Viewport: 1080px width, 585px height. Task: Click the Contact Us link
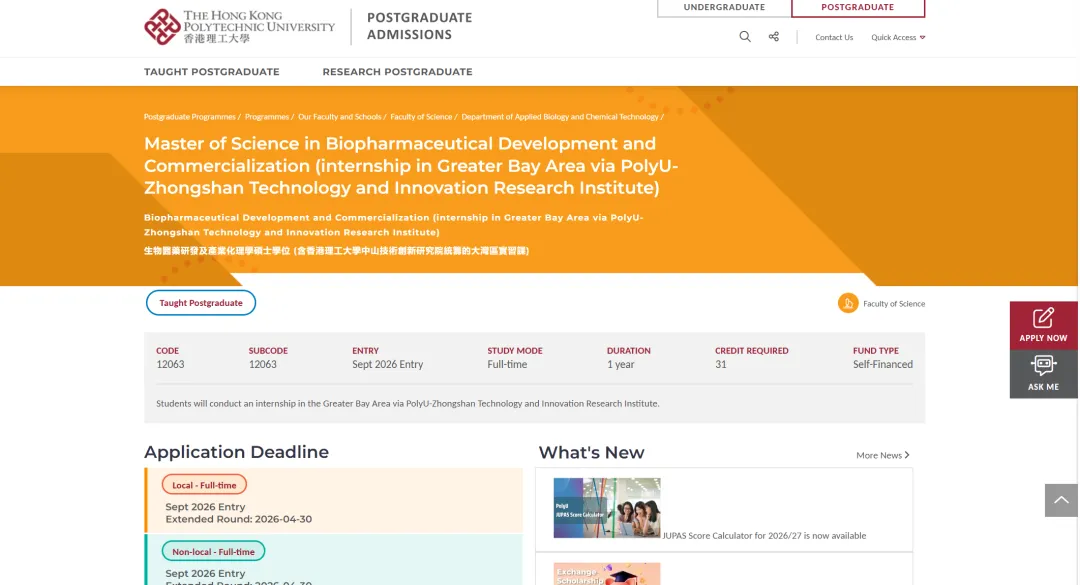[x=834, y=38]
